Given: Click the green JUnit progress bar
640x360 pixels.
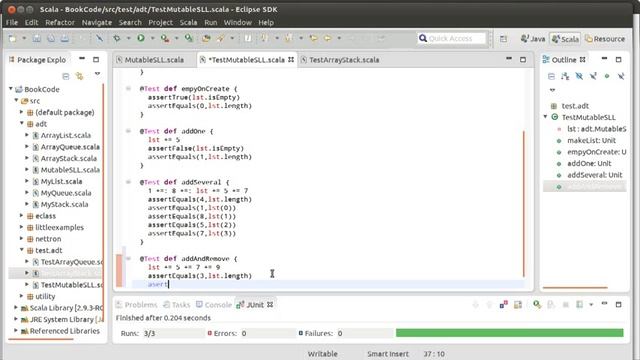Looking at the screenshot, I should click(509, 333).
